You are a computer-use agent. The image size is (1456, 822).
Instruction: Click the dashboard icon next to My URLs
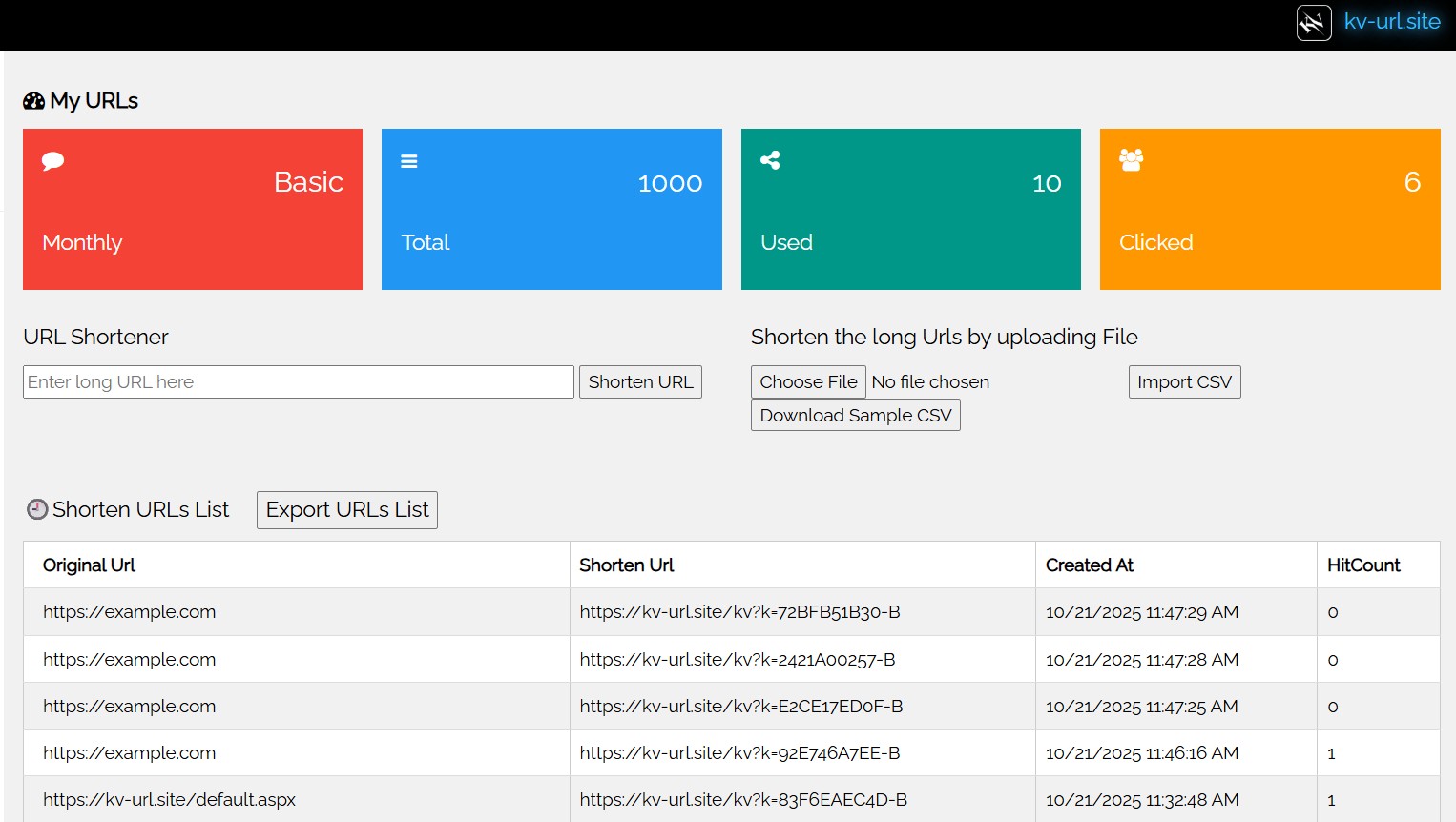point(32,100)
